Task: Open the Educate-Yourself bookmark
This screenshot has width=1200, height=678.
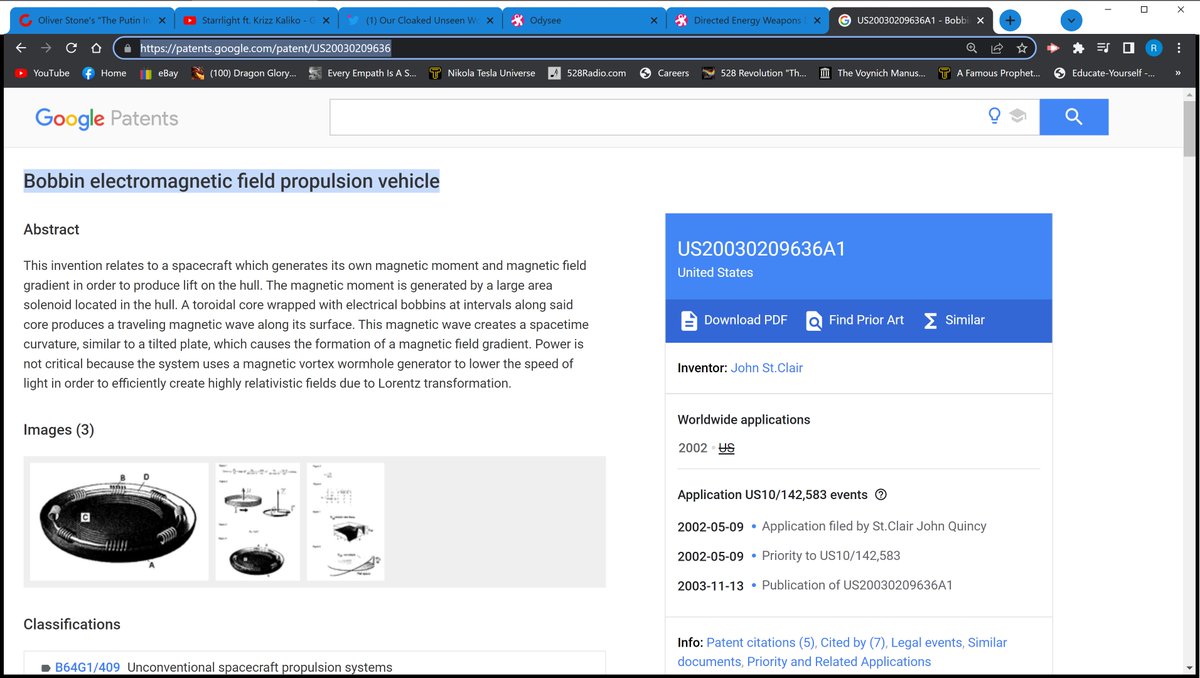Action: (x=1104, y=73)
